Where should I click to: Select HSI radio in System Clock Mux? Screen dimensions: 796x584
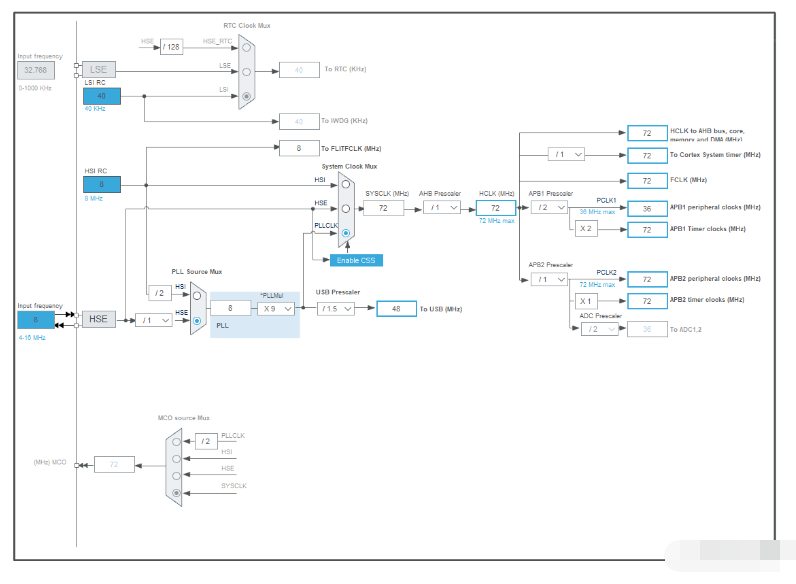pos(346,184)
